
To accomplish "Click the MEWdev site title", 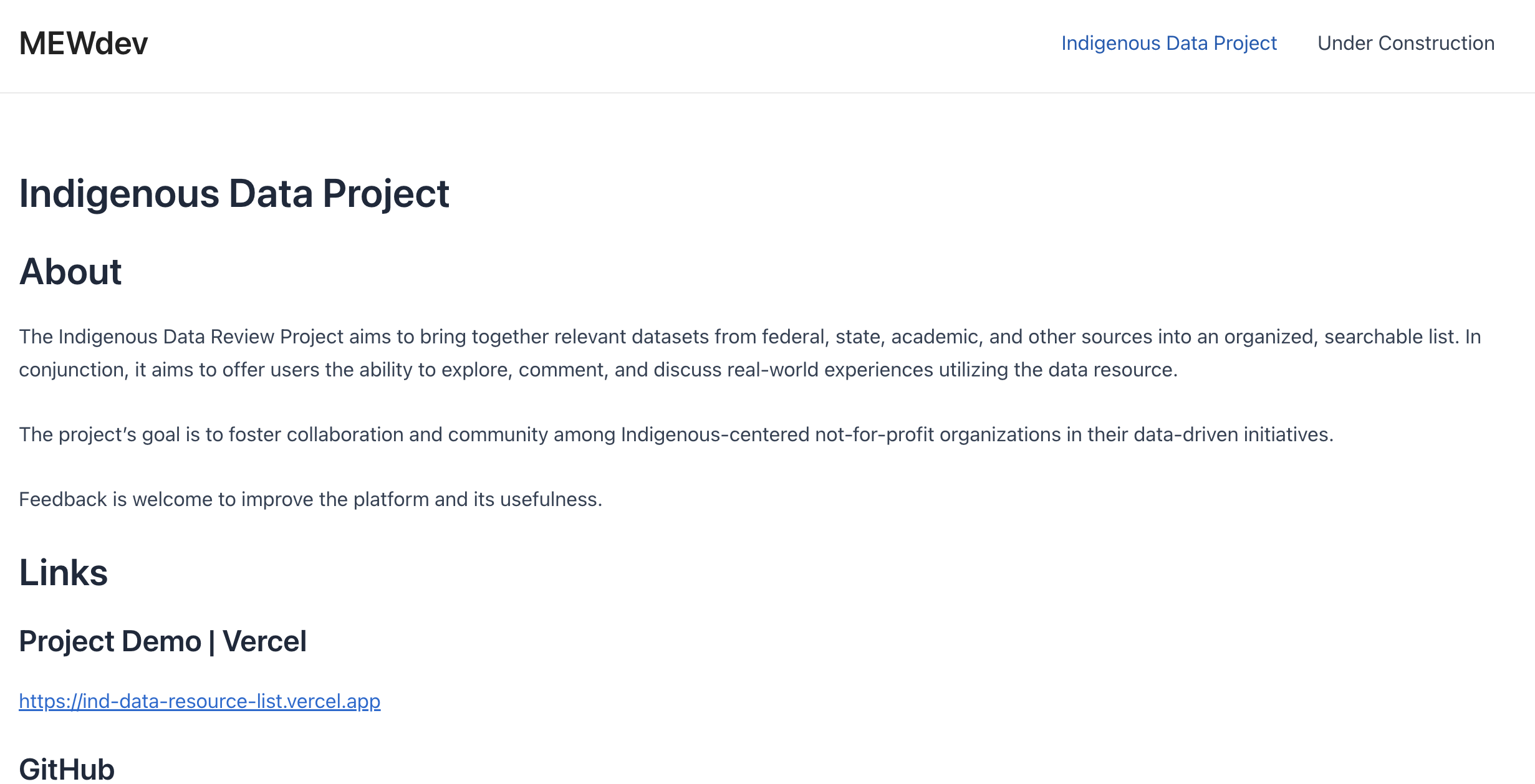I will (x=84, y=44).
